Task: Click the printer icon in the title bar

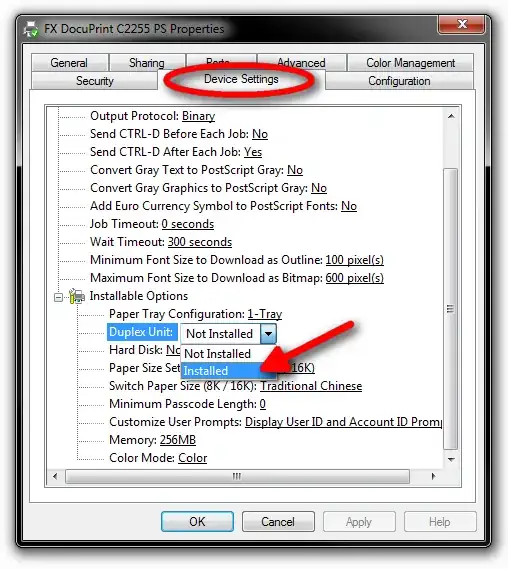Action: pos(30,29)
